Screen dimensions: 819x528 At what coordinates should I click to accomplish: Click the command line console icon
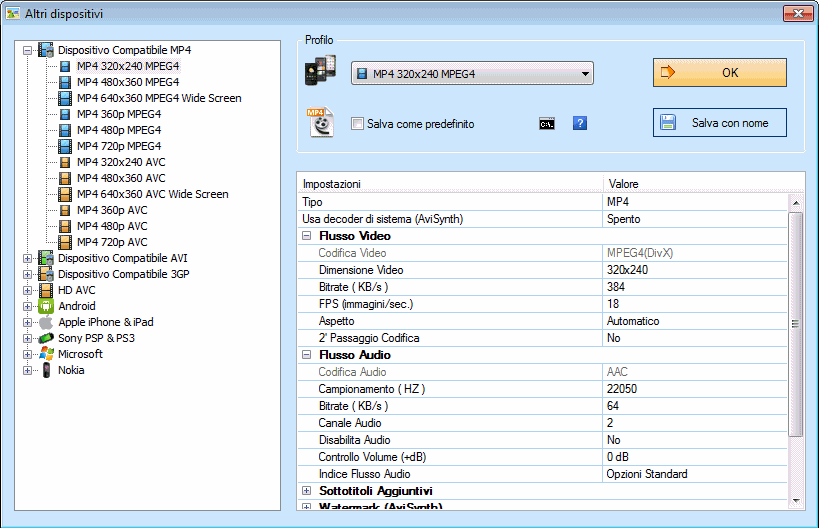pos(547,123)
